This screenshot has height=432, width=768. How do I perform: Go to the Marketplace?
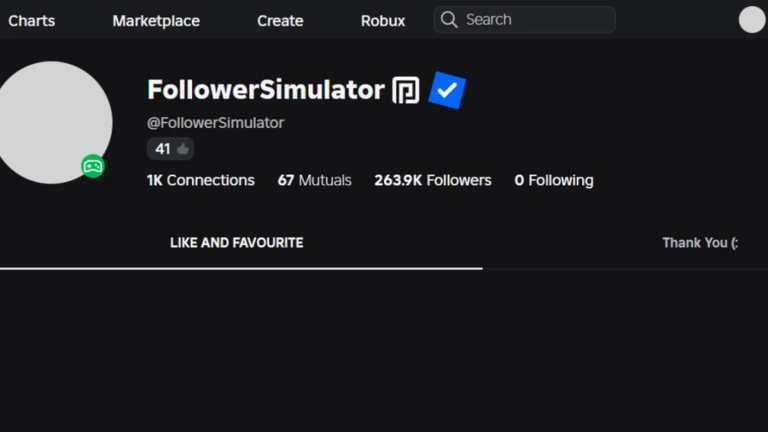tap(156, 20)
